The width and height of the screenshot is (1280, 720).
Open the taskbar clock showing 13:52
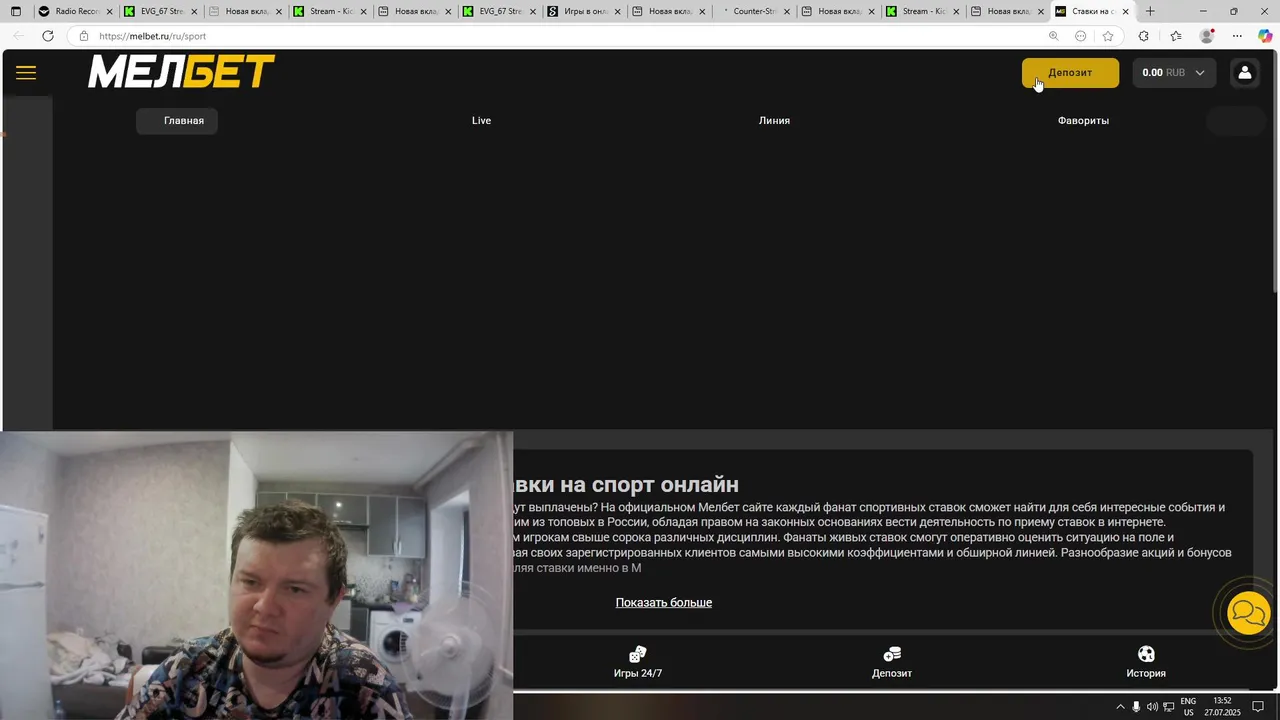(1222, 707)
